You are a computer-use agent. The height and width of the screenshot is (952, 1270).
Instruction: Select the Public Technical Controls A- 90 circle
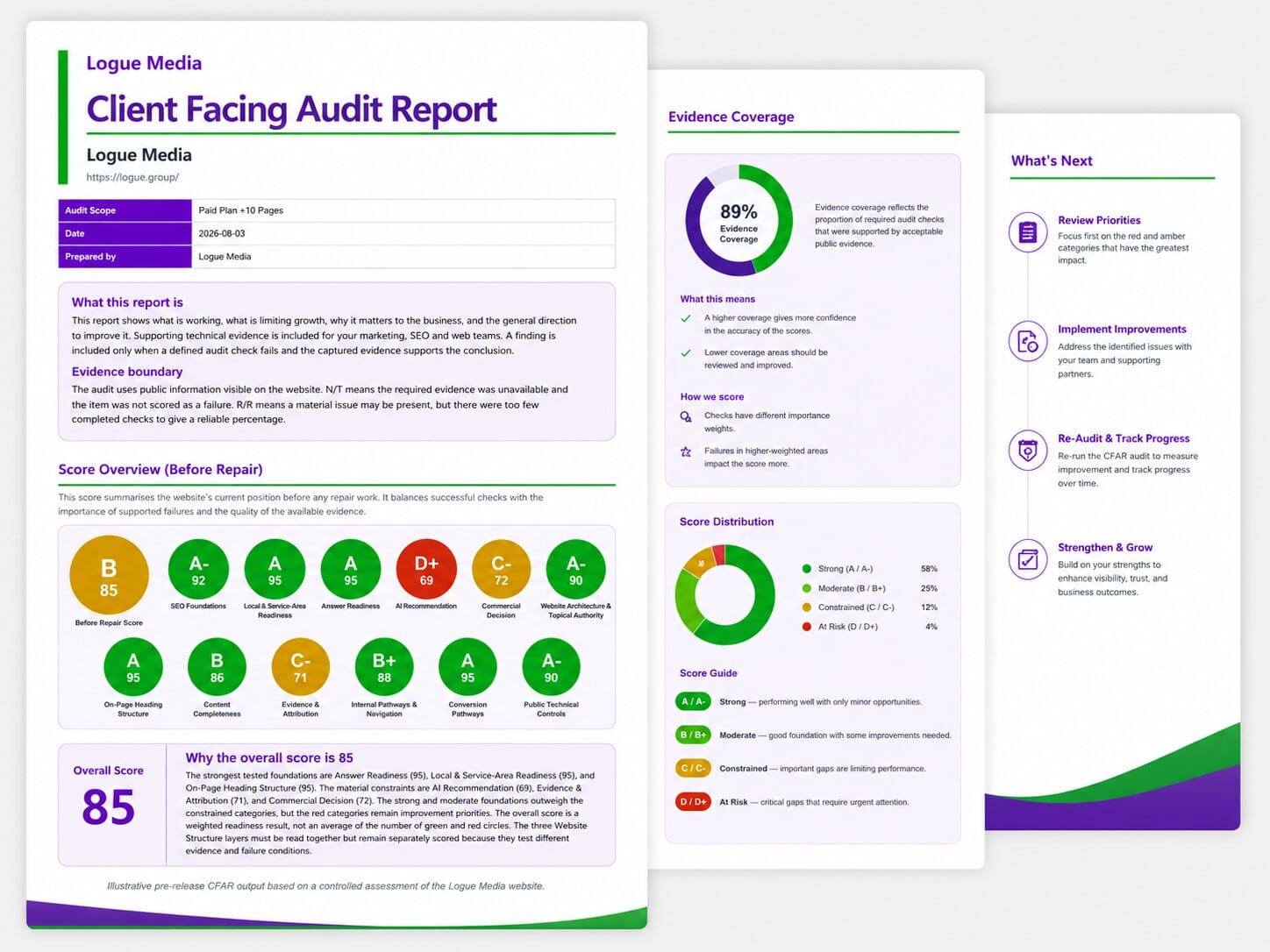(551, 667)
